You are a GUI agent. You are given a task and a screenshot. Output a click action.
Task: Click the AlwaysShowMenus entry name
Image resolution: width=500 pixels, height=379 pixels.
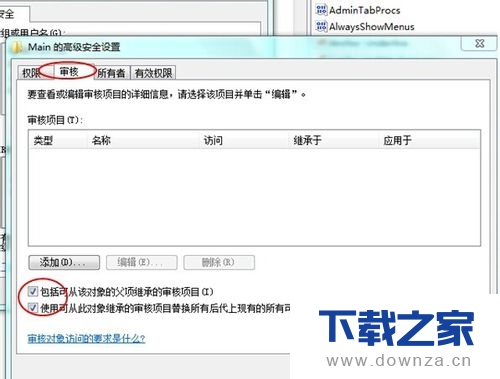[x=372, y=27]
